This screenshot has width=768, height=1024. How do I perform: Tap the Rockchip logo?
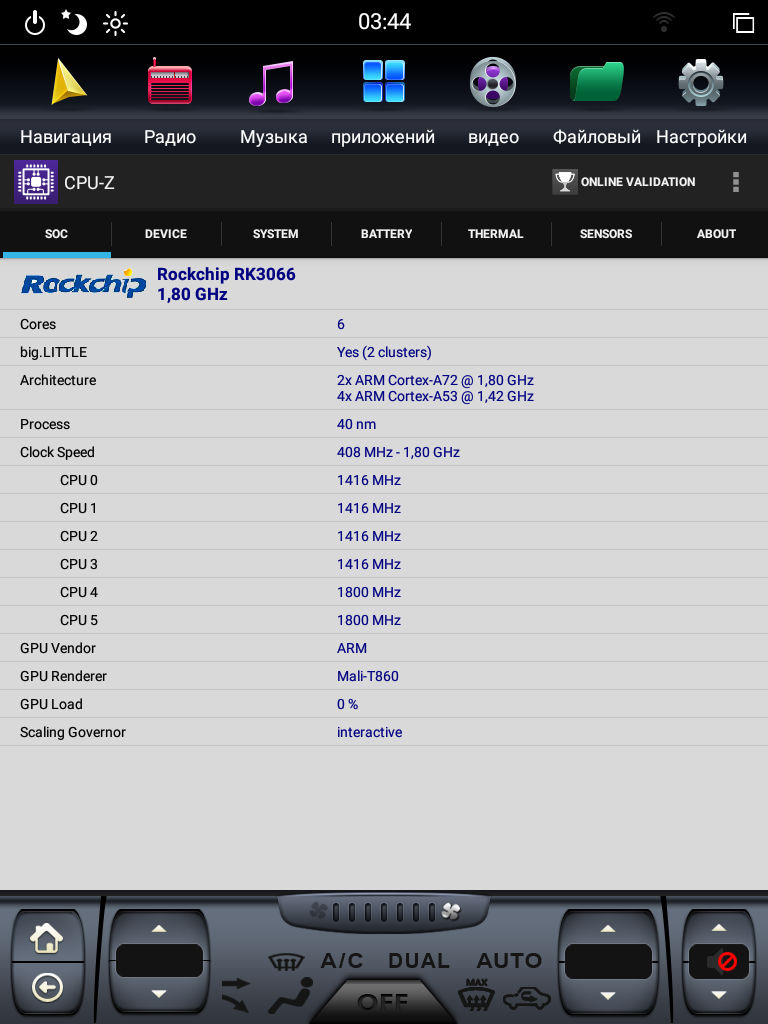point(84,283)
